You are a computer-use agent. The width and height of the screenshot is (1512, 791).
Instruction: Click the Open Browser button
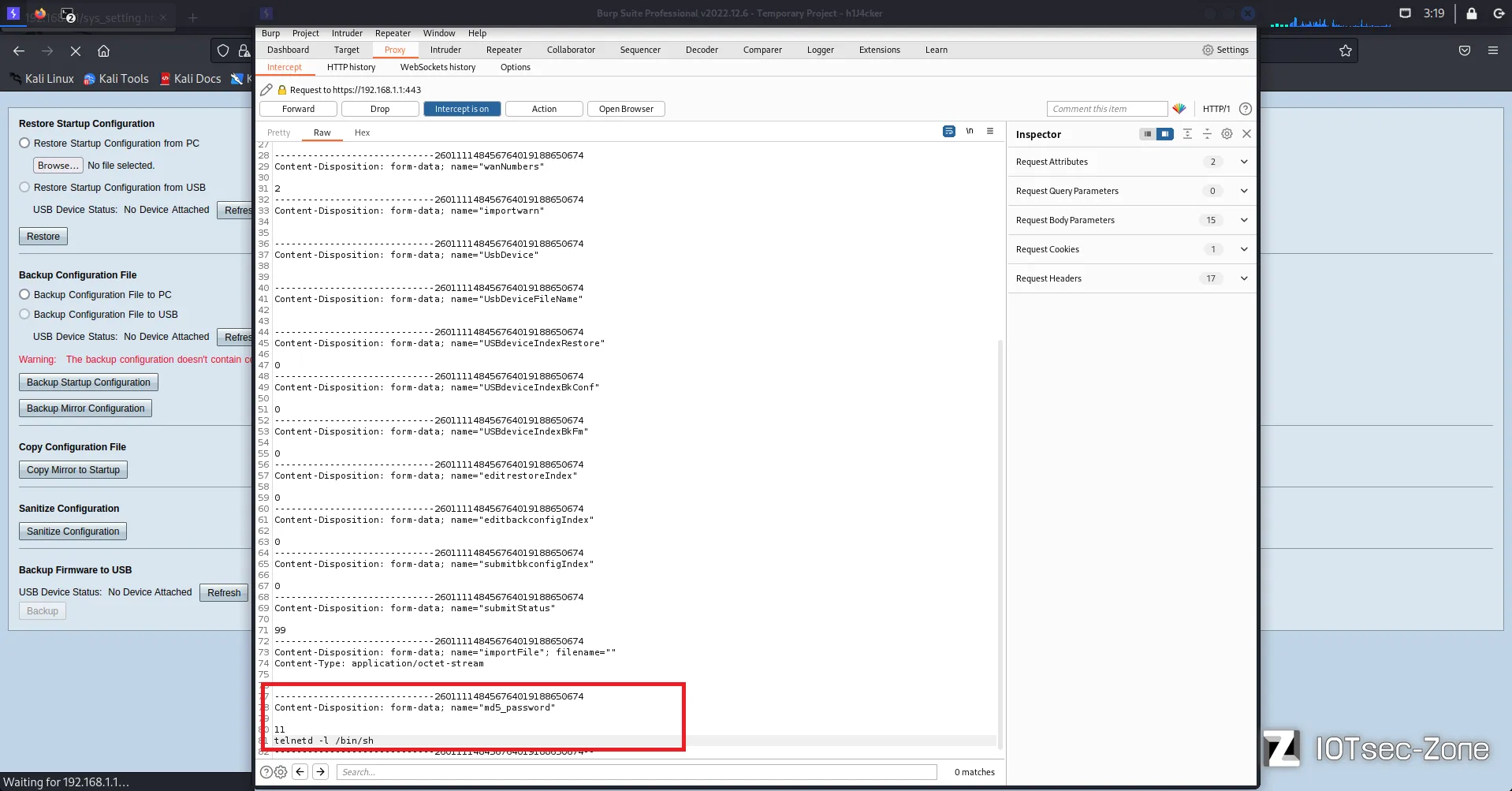626,109
